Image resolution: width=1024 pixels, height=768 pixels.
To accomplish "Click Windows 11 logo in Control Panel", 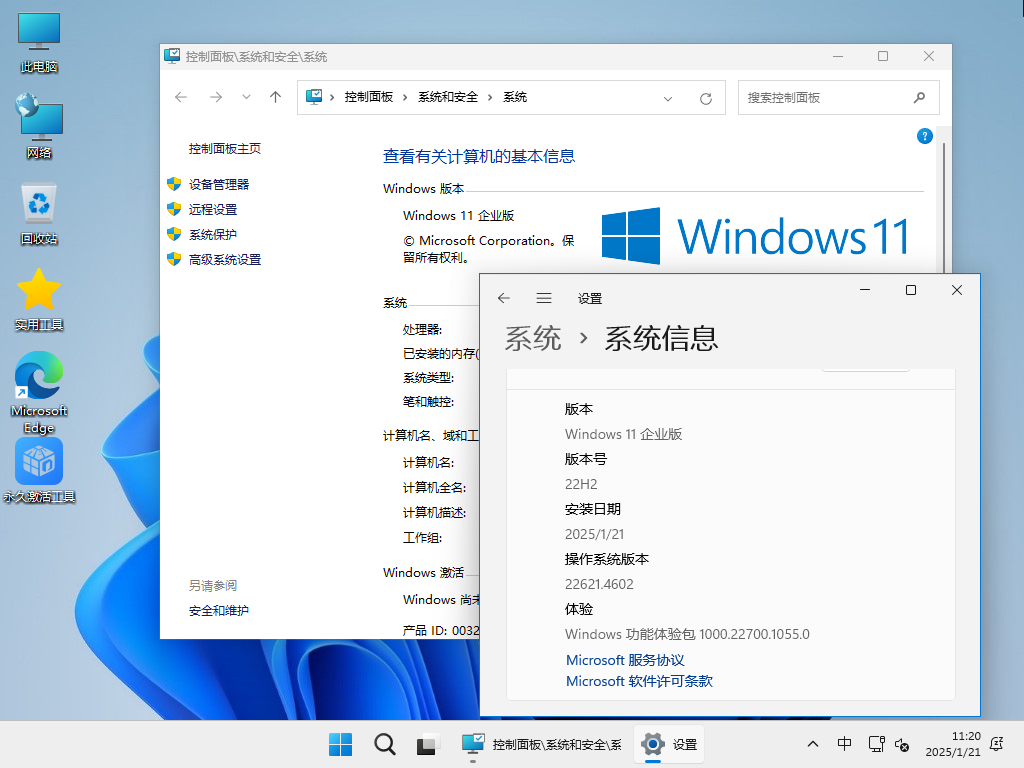I will pos(755,236).
